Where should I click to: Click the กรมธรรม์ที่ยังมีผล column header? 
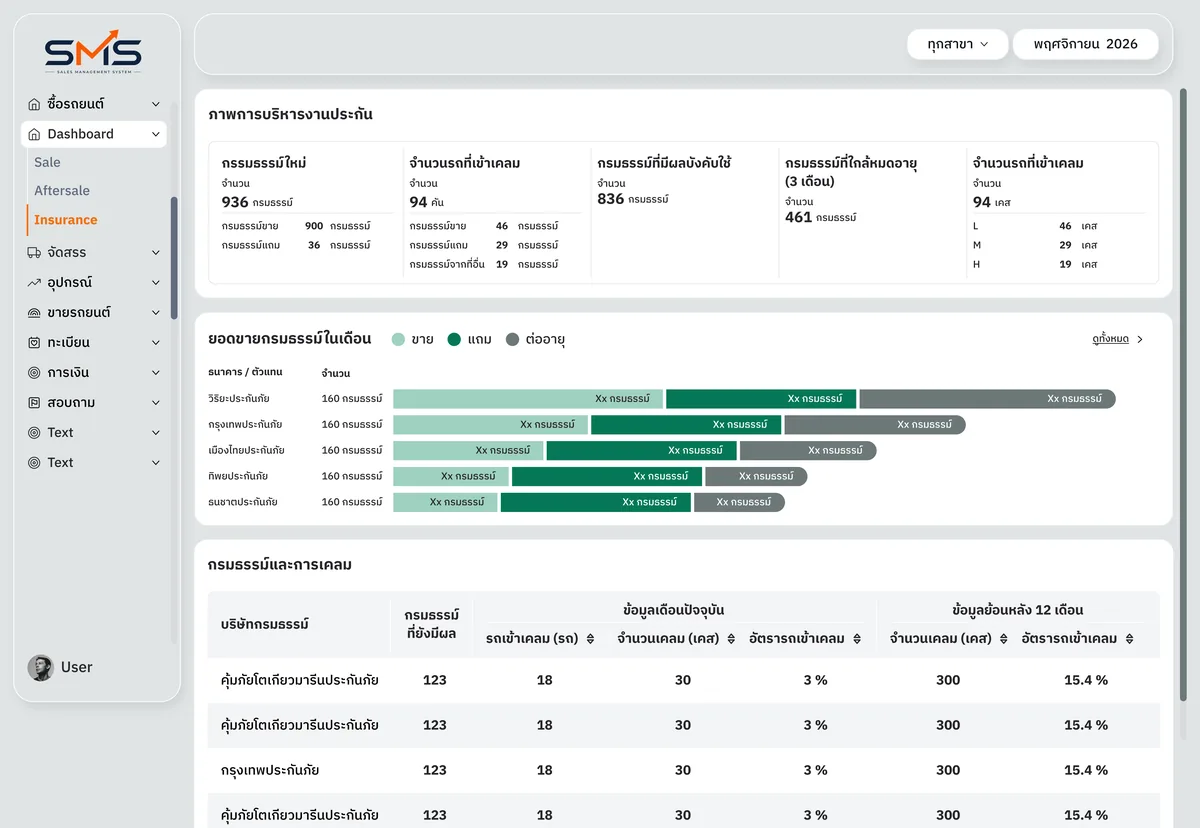coord(432,624)
